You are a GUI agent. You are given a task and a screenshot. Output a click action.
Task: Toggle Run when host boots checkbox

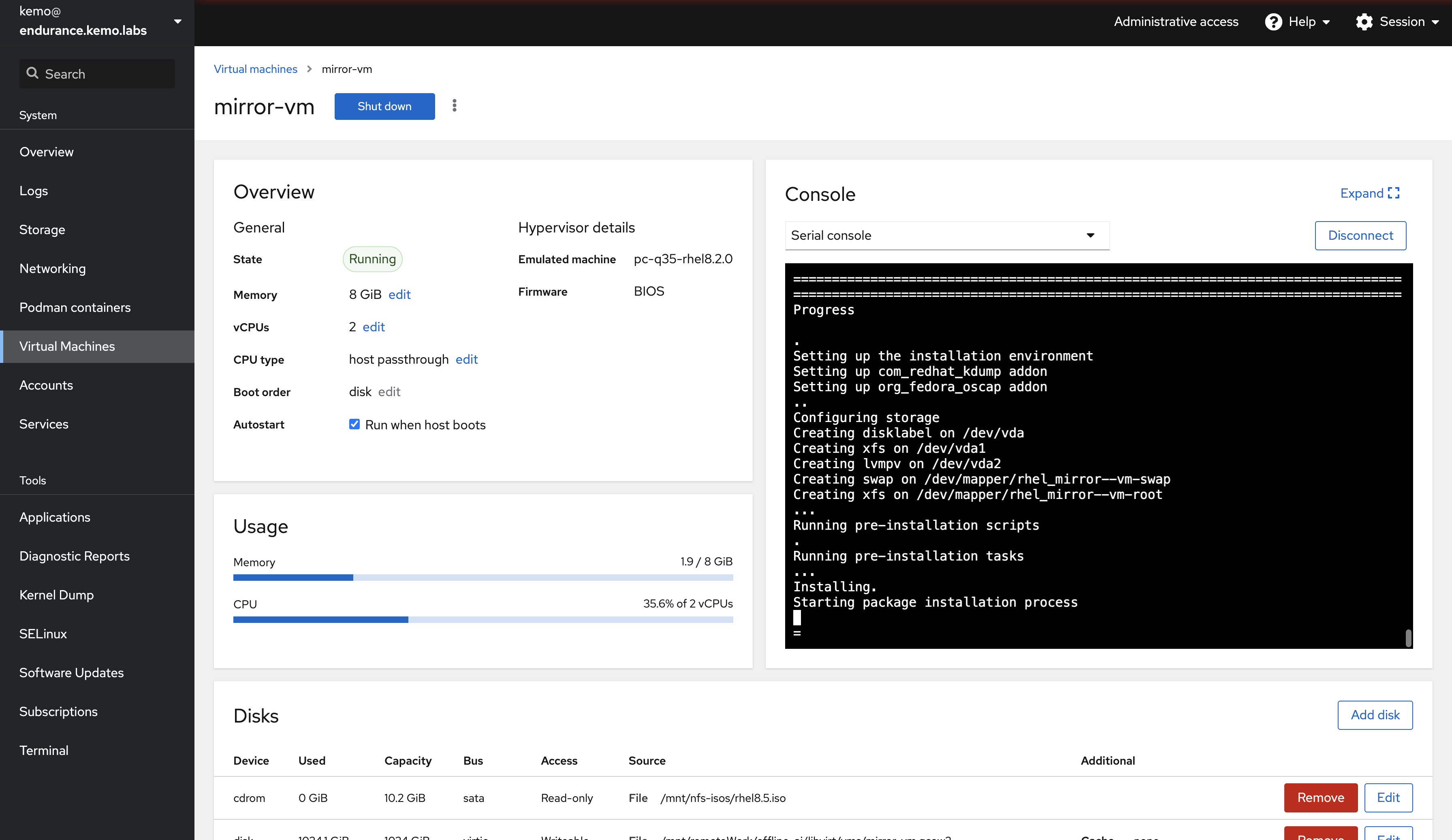354,424
